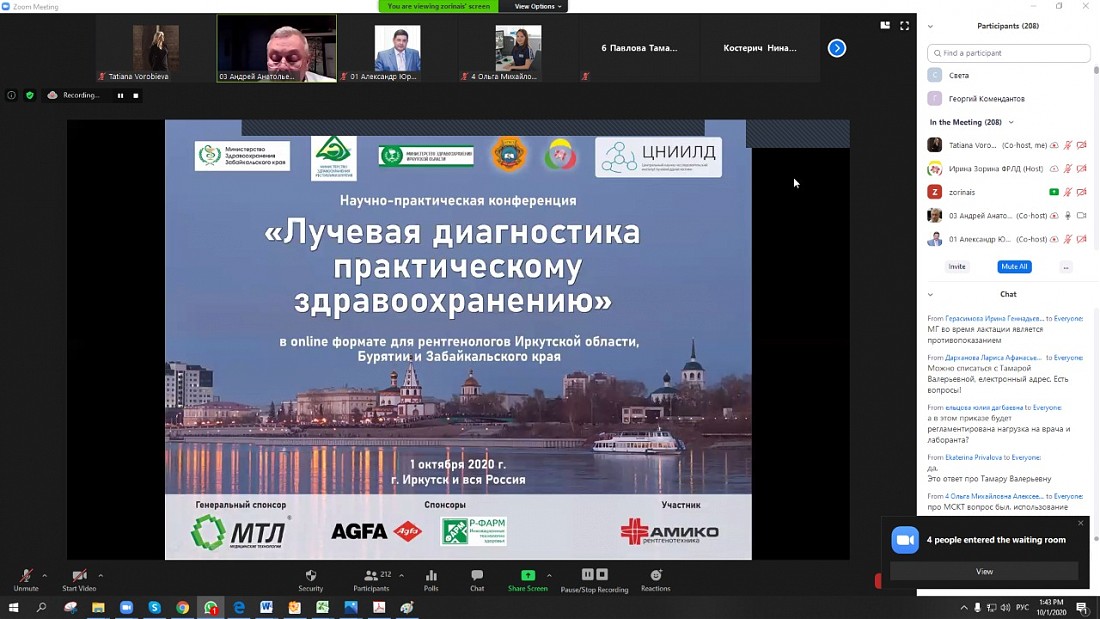Pause recording from the top-left Recording indicator
This screenshot has height=619, width=1100.
pos(120,95)
